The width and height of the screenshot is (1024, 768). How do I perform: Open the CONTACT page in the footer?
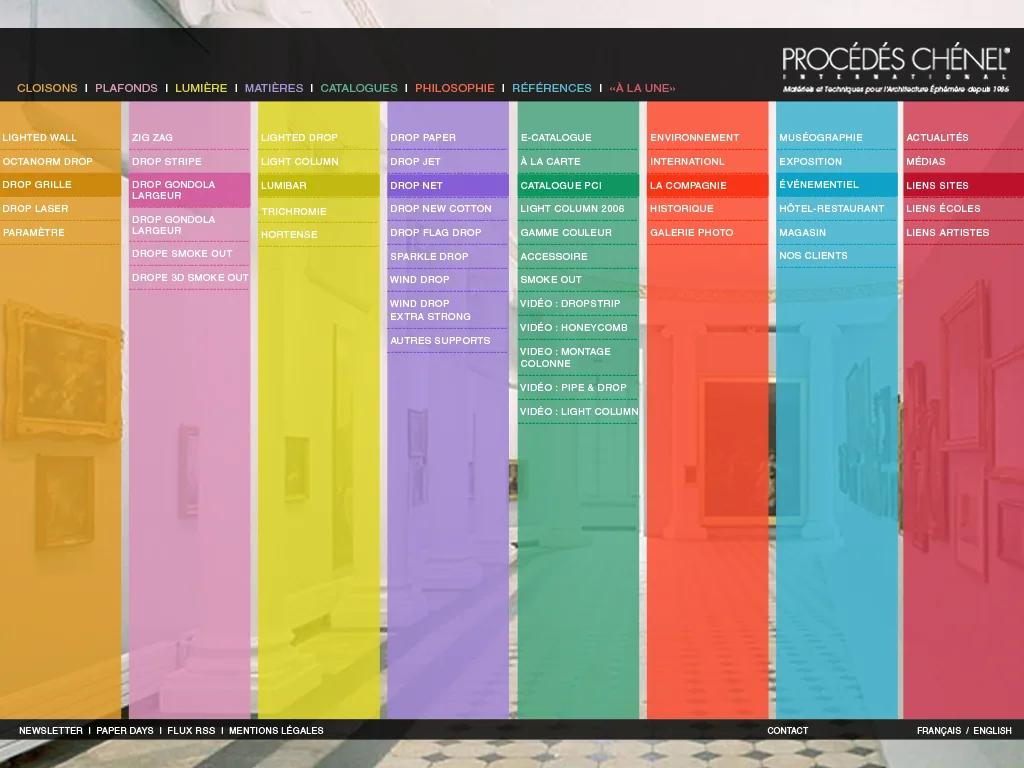788,731
